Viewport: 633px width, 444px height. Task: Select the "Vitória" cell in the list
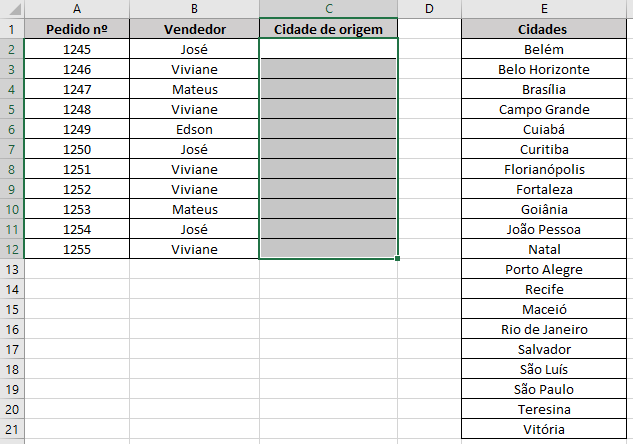click(x=544, y=429)
